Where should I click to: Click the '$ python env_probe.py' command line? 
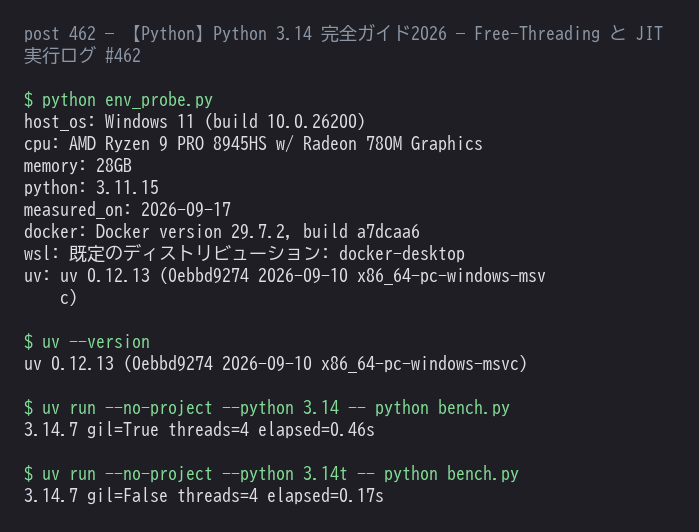(x=118, y=100)
